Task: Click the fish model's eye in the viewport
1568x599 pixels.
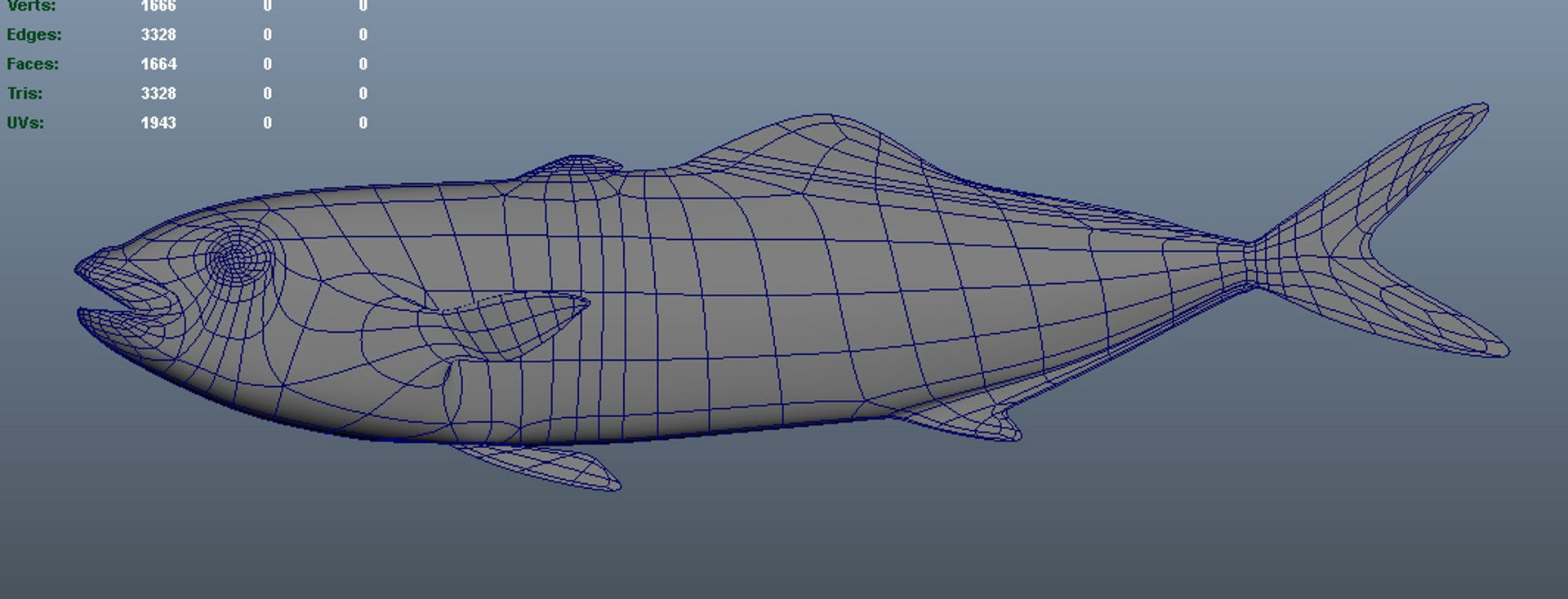Action: pos(238,258)
